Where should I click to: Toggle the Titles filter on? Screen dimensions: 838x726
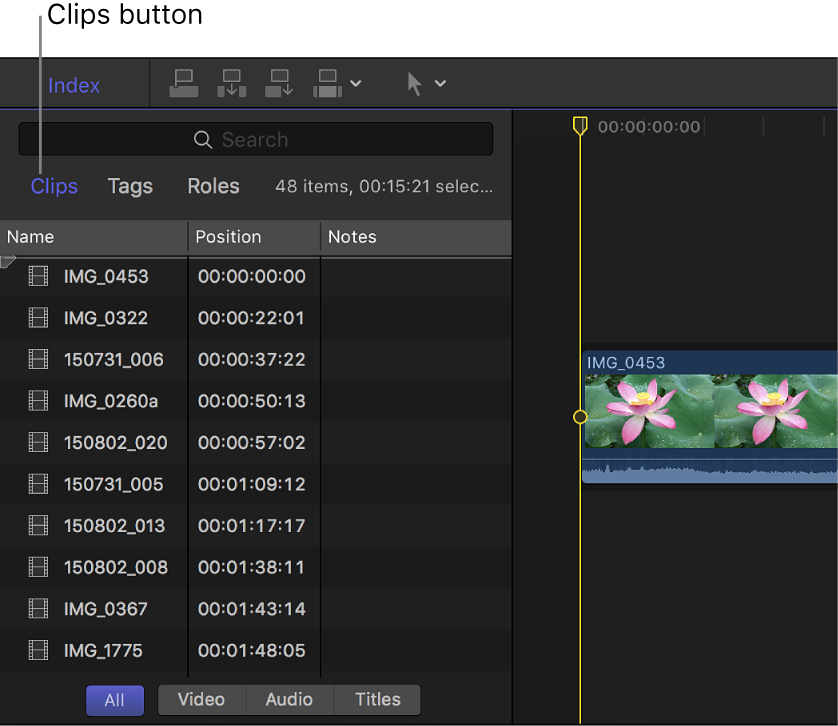coord(376,700)
